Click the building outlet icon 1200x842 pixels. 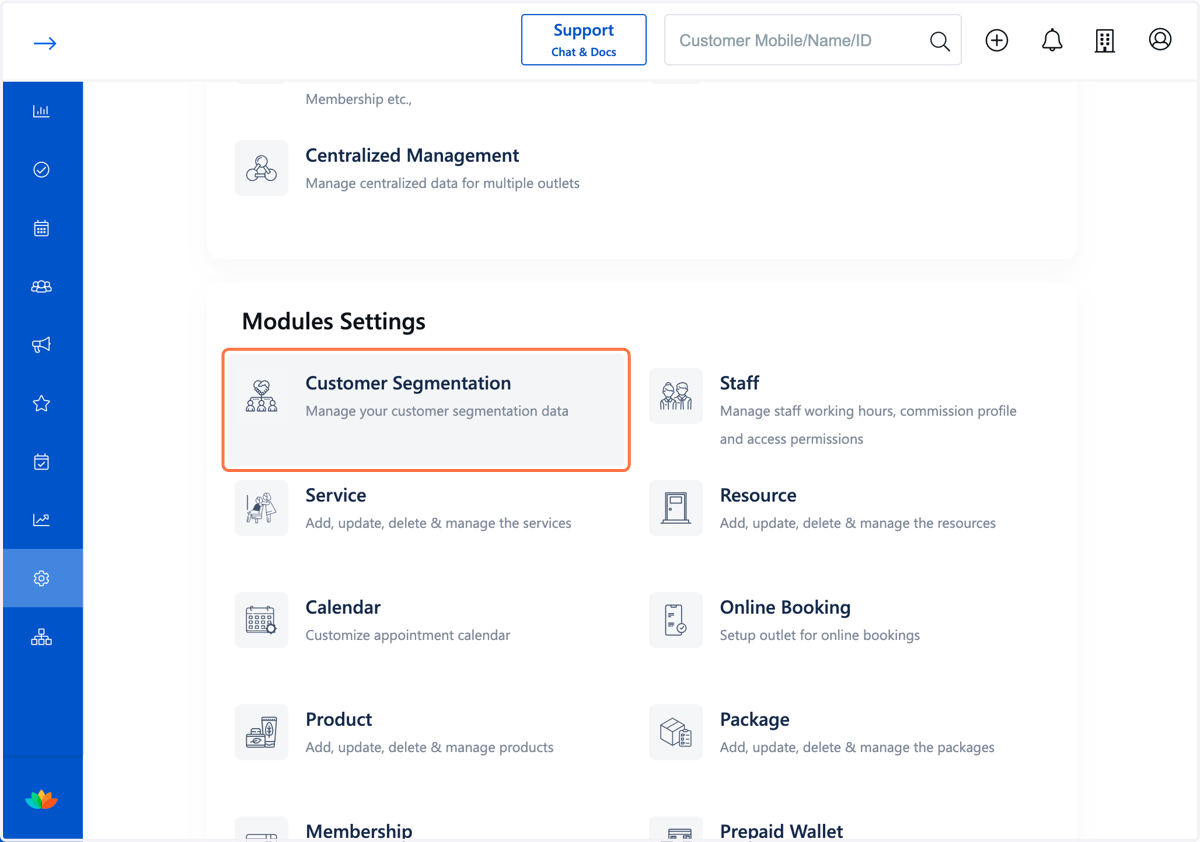1105,41
